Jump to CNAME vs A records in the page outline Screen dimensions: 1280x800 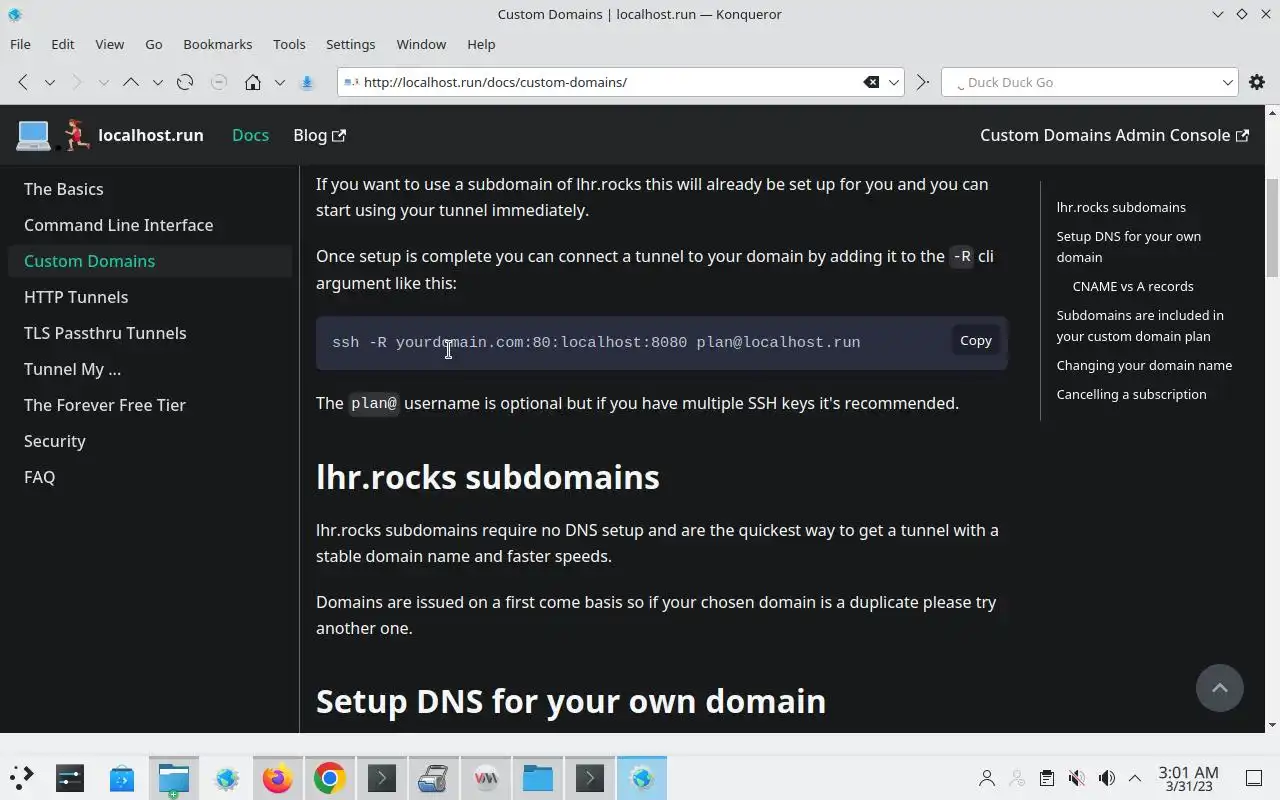1133,286
